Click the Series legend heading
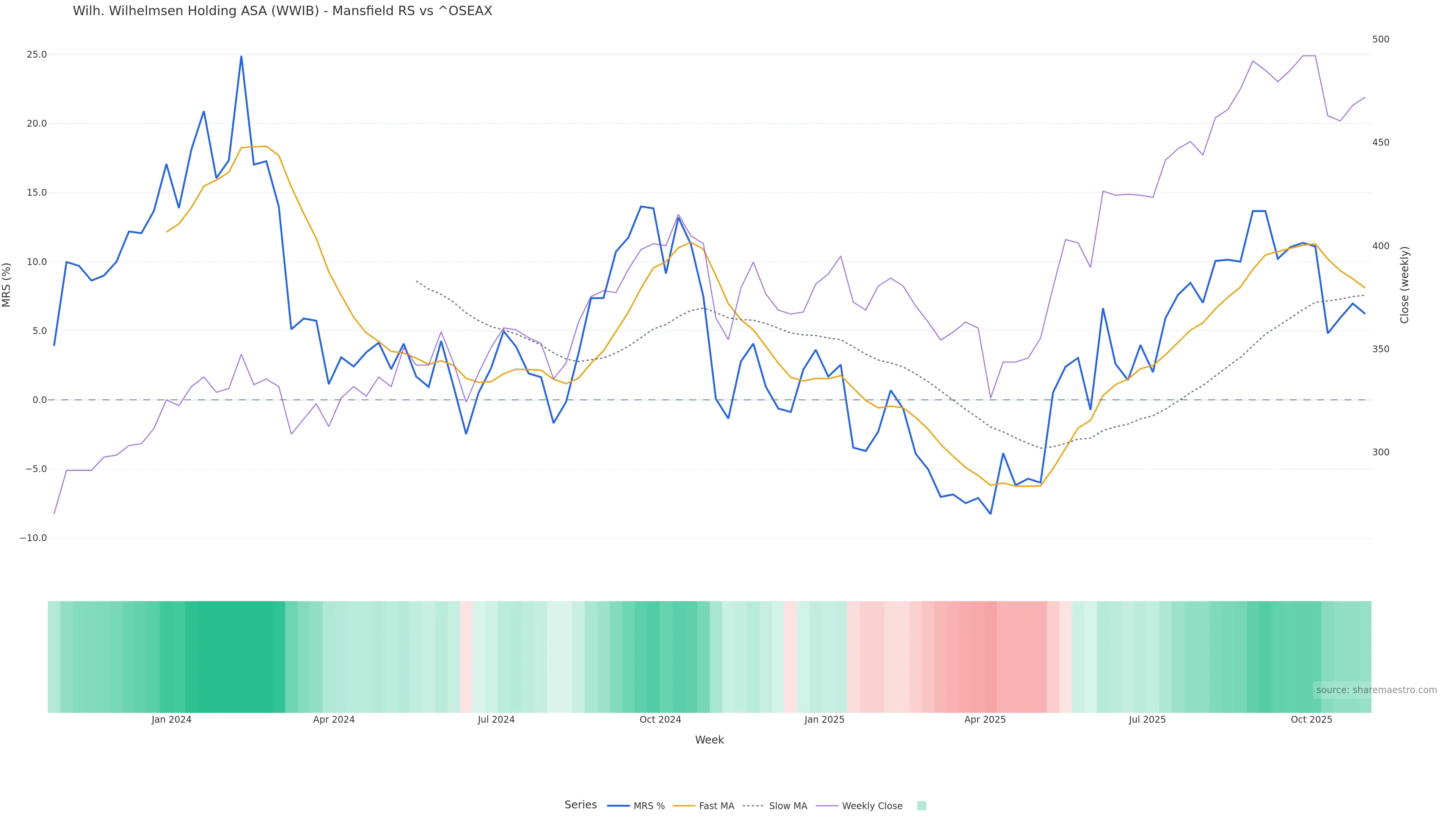 click(x=581, y=805)
